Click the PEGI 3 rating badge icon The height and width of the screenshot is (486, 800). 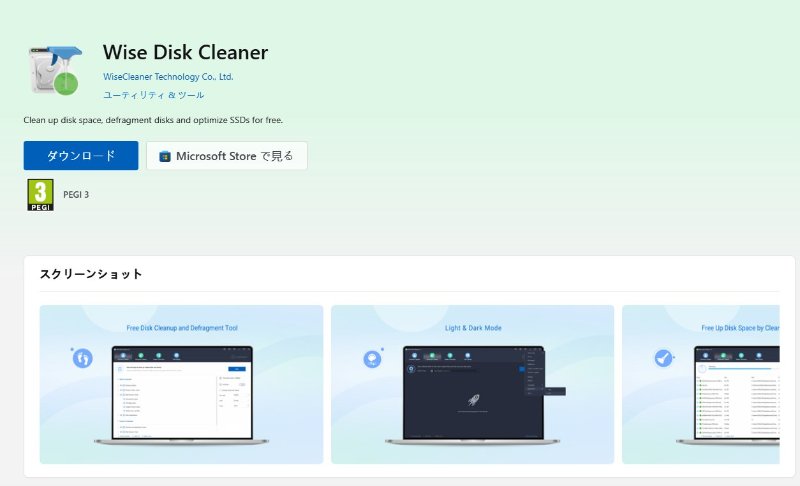(x=40, y=195)
